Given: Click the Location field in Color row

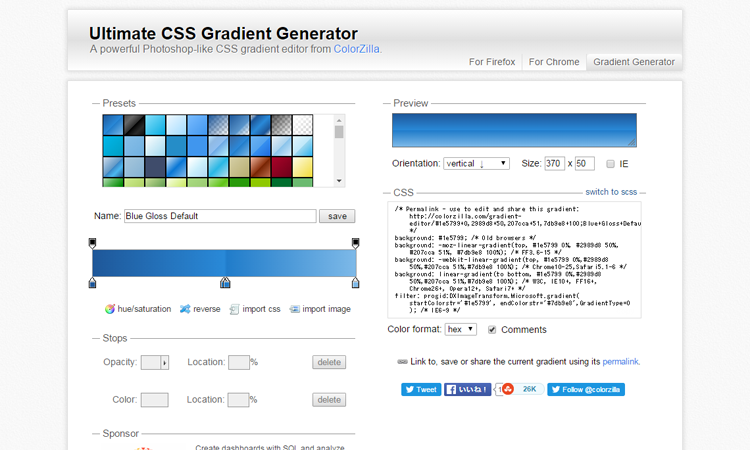Looking at the screenshot, I should [x=238, y=400].
